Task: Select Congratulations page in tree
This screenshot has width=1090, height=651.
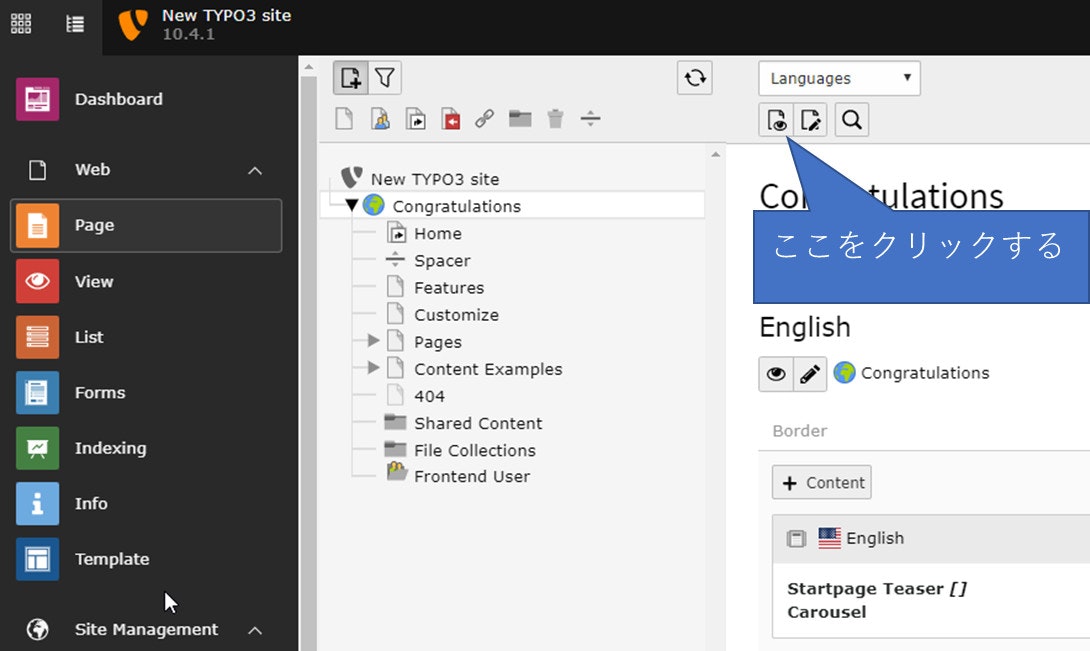Action: (x=456, y=207)
